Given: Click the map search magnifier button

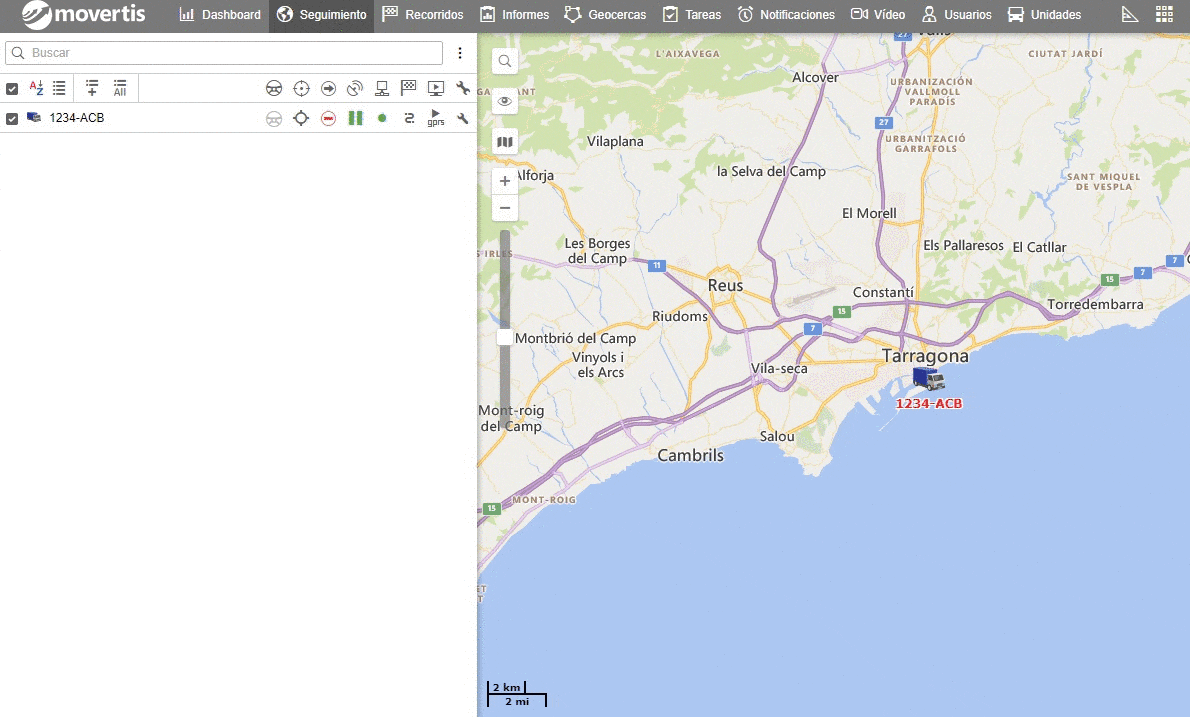Looking at the screenshot, I should 505,61.
